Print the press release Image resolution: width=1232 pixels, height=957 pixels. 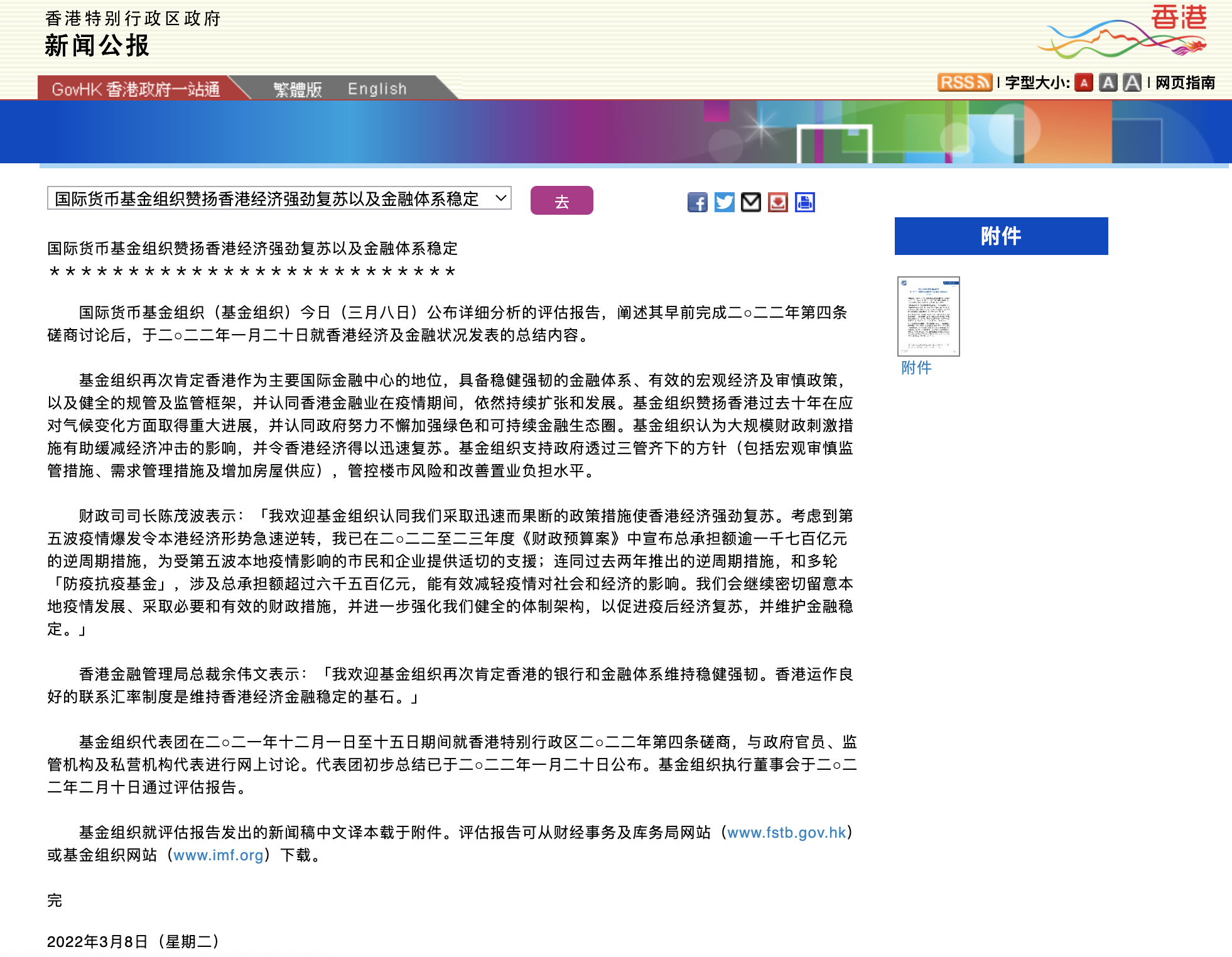804,202
